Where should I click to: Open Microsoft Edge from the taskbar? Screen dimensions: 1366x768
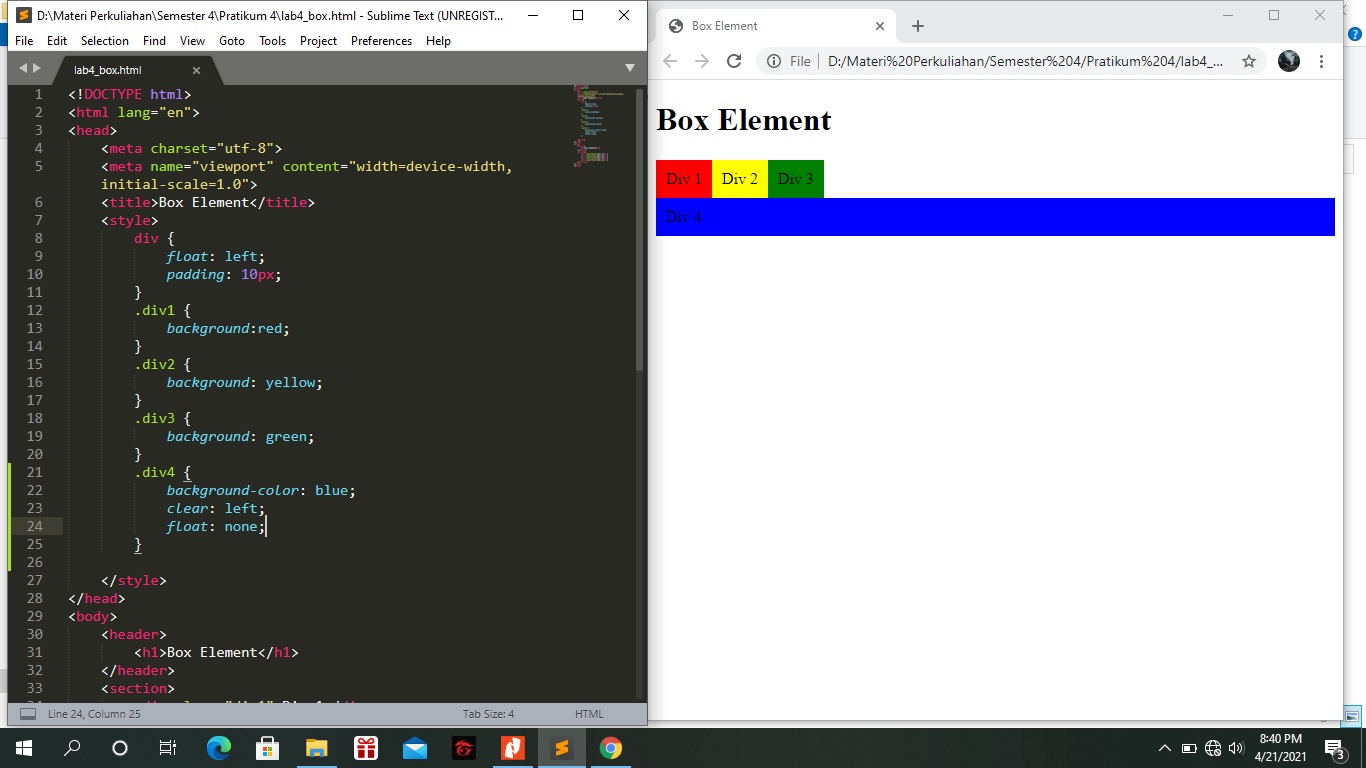218,747
